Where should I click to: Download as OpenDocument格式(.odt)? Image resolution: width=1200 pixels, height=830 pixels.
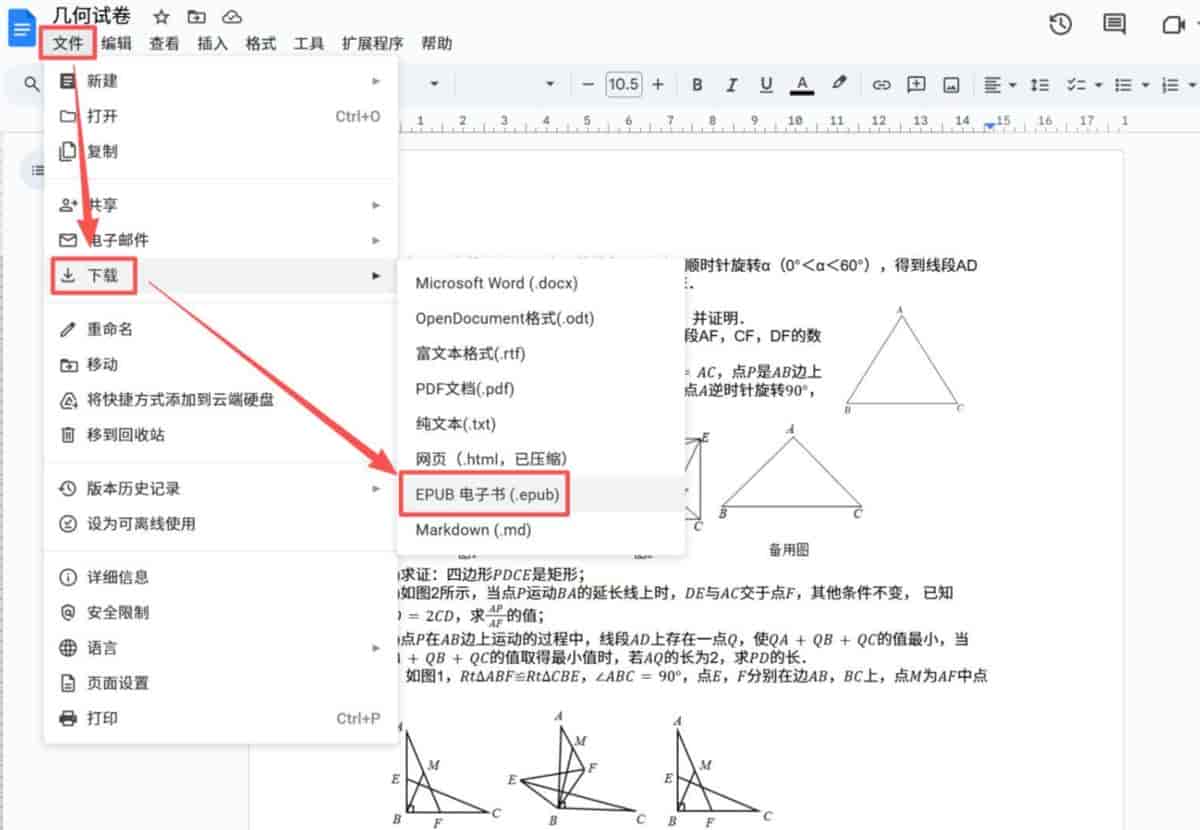click(x=541, y=318)
